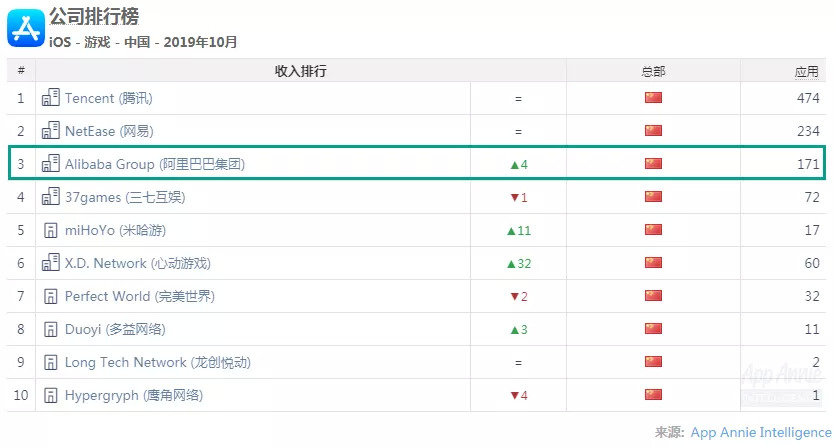Click the App Store icon in header
This screenshot has height=448, width=835.
click(26, 27)
